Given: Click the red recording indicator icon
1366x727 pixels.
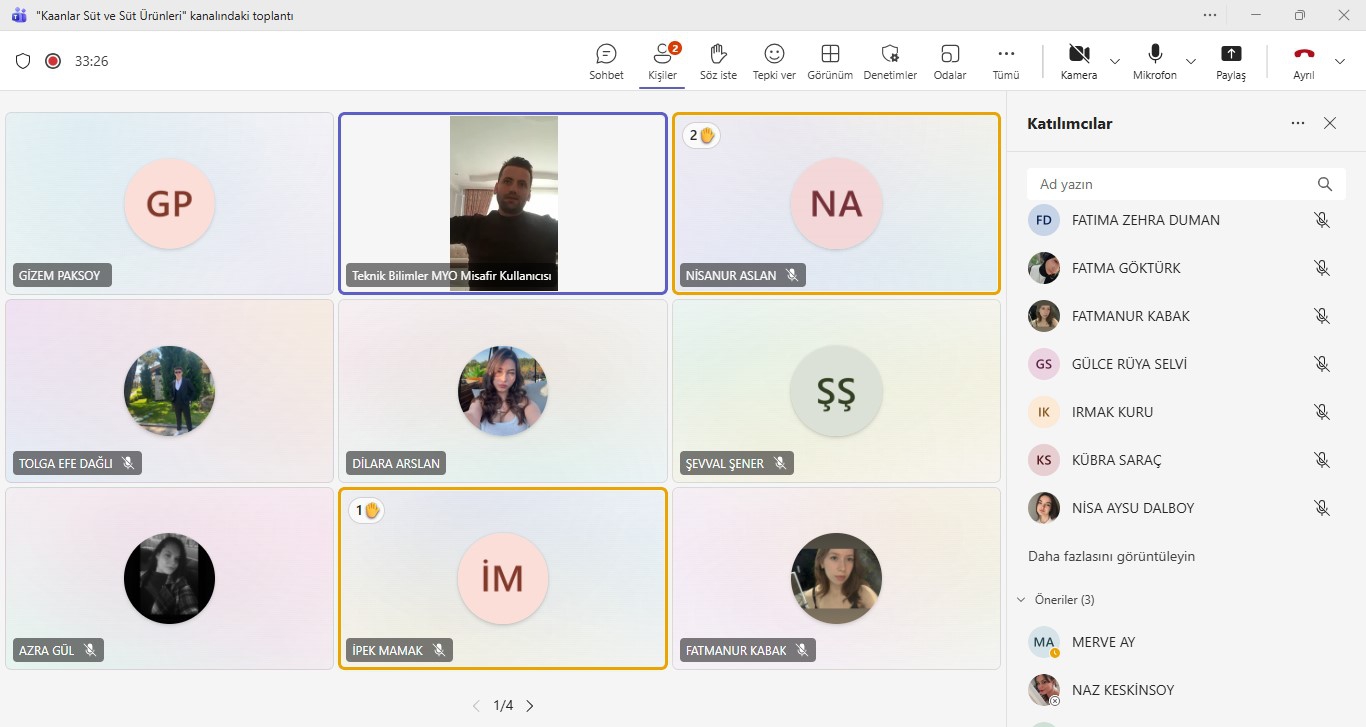Looking at the screenshot, I should click(53, 61).
